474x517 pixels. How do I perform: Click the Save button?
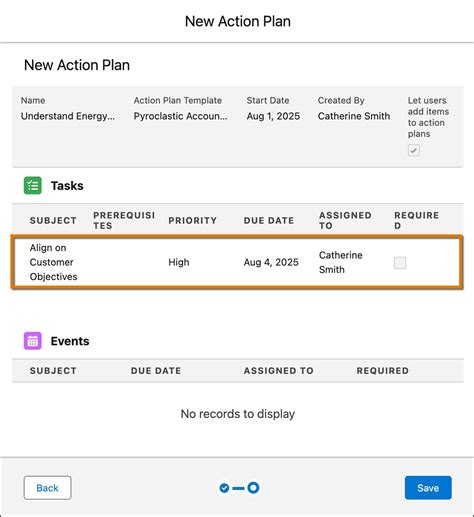[428, 488]
